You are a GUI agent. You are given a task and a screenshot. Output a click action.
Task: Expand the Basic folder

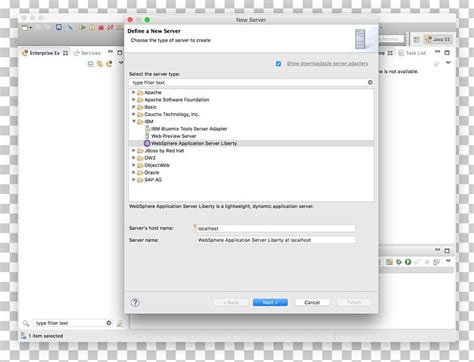(x=133, y=107)
